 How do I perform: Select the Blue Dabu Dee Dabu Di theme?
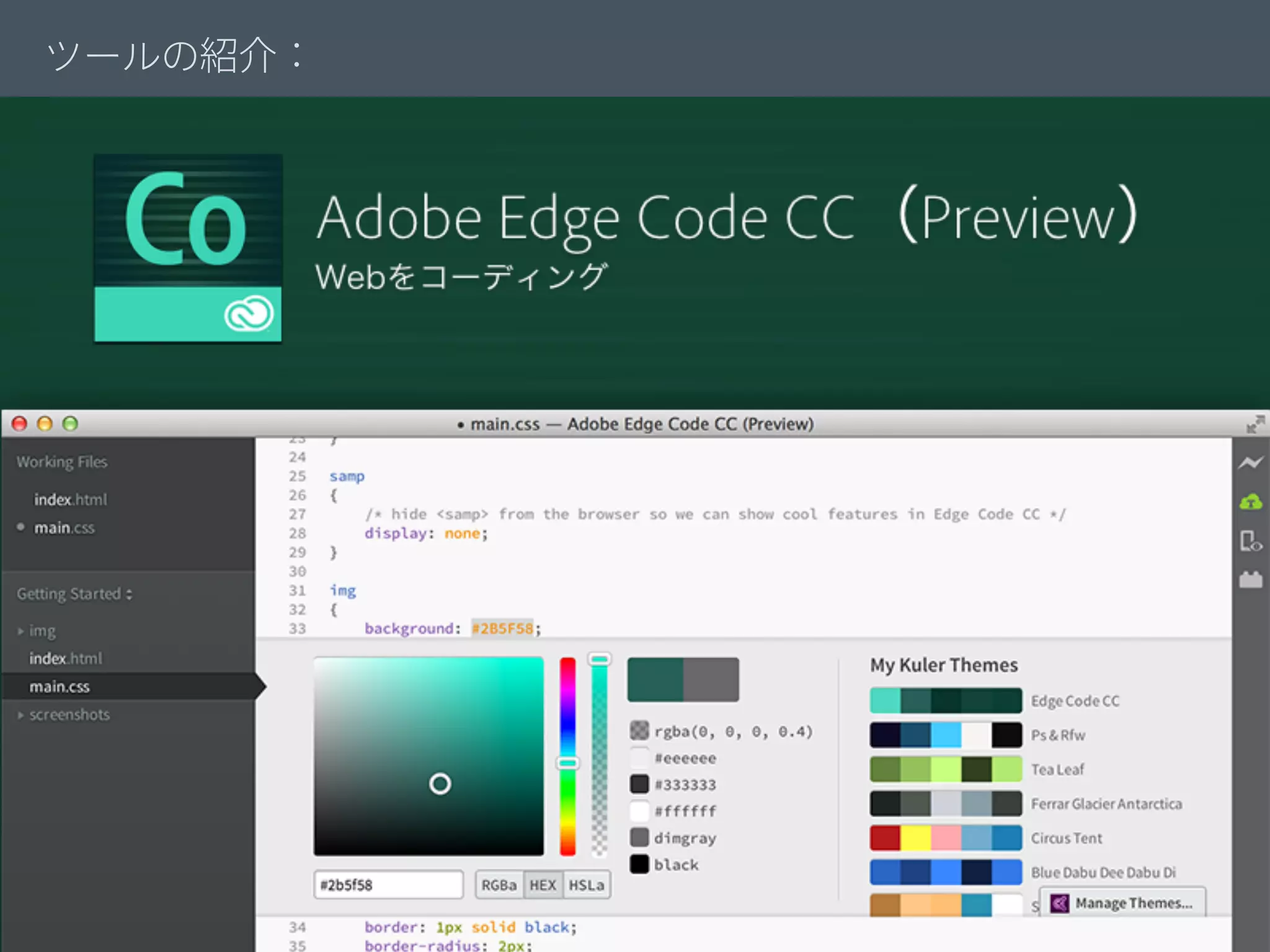click(946, 873)
